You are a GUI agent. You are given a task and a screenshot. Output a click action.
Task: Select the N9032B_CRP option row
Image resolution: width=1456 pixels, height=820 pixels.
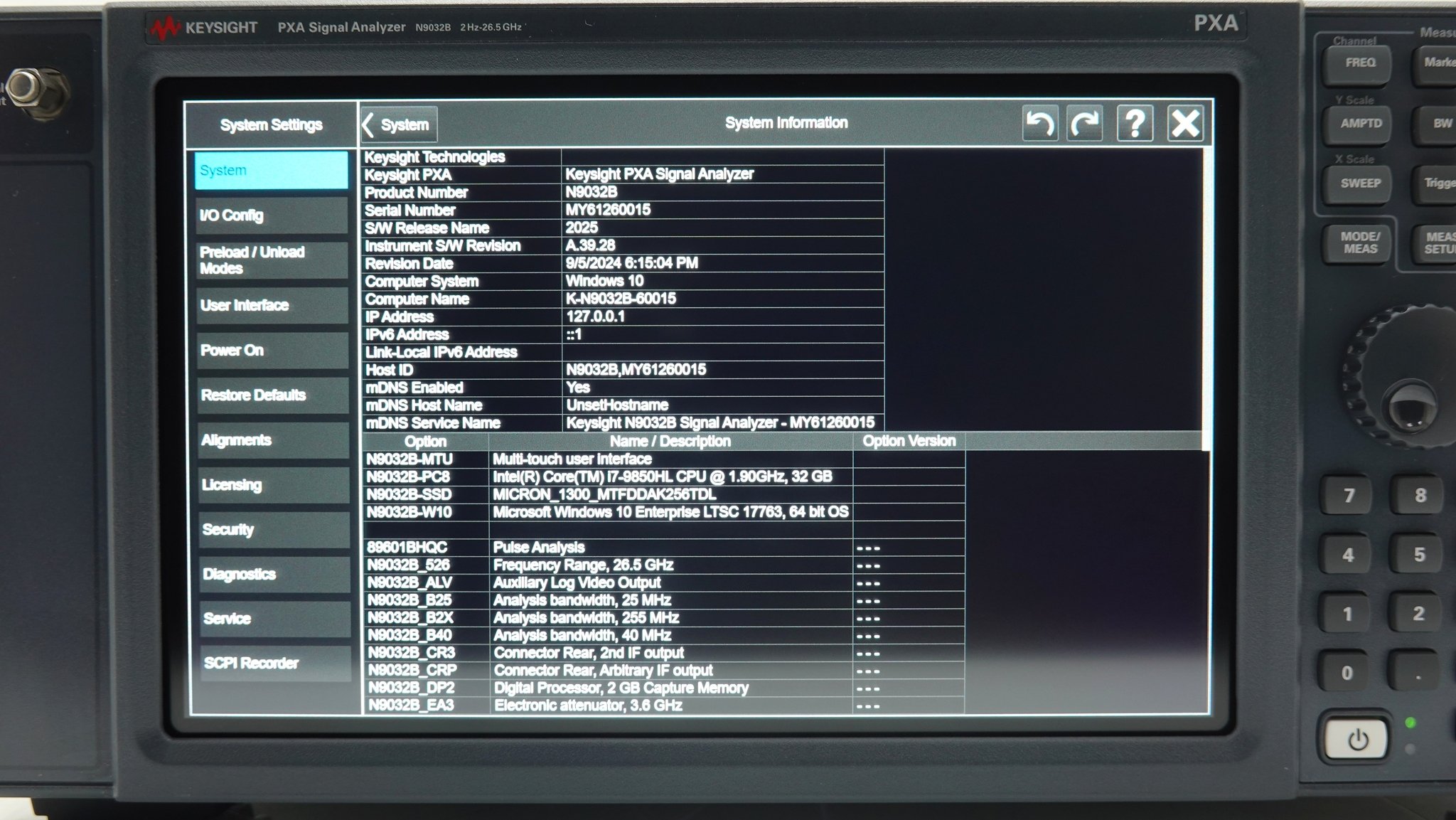click(x=663, y=671)
